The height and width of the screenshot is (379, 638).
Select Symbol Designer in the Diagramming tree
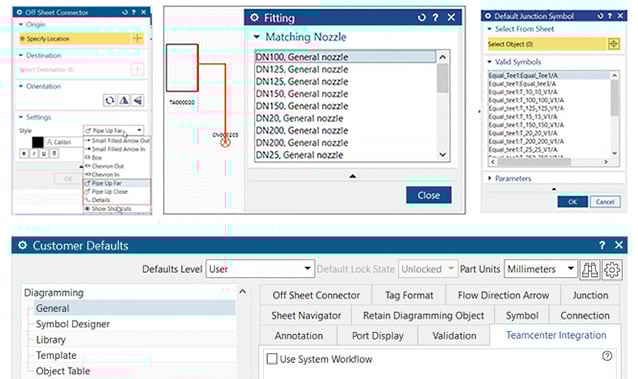(x=73, y=324)
